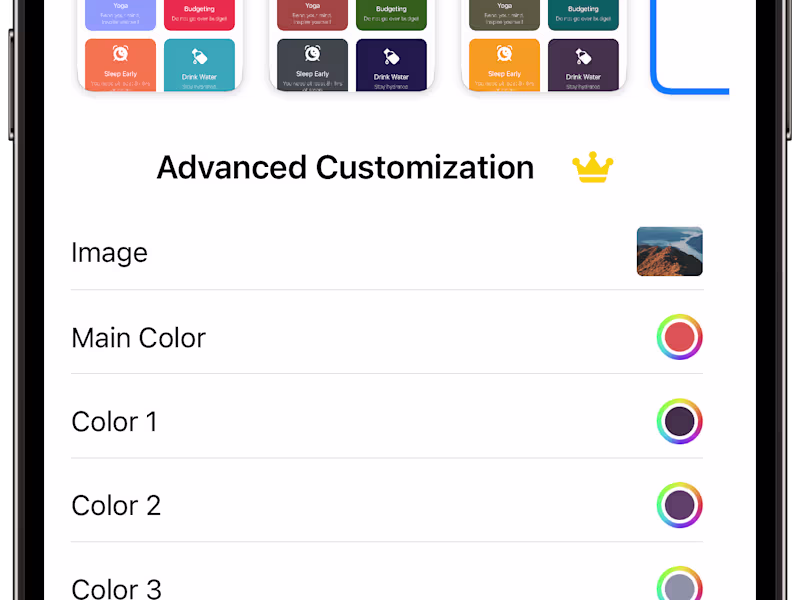This screenshot has height=600, width=800.
Task: Open the Main Color picker swatch
Action: [x=679, y=337]
